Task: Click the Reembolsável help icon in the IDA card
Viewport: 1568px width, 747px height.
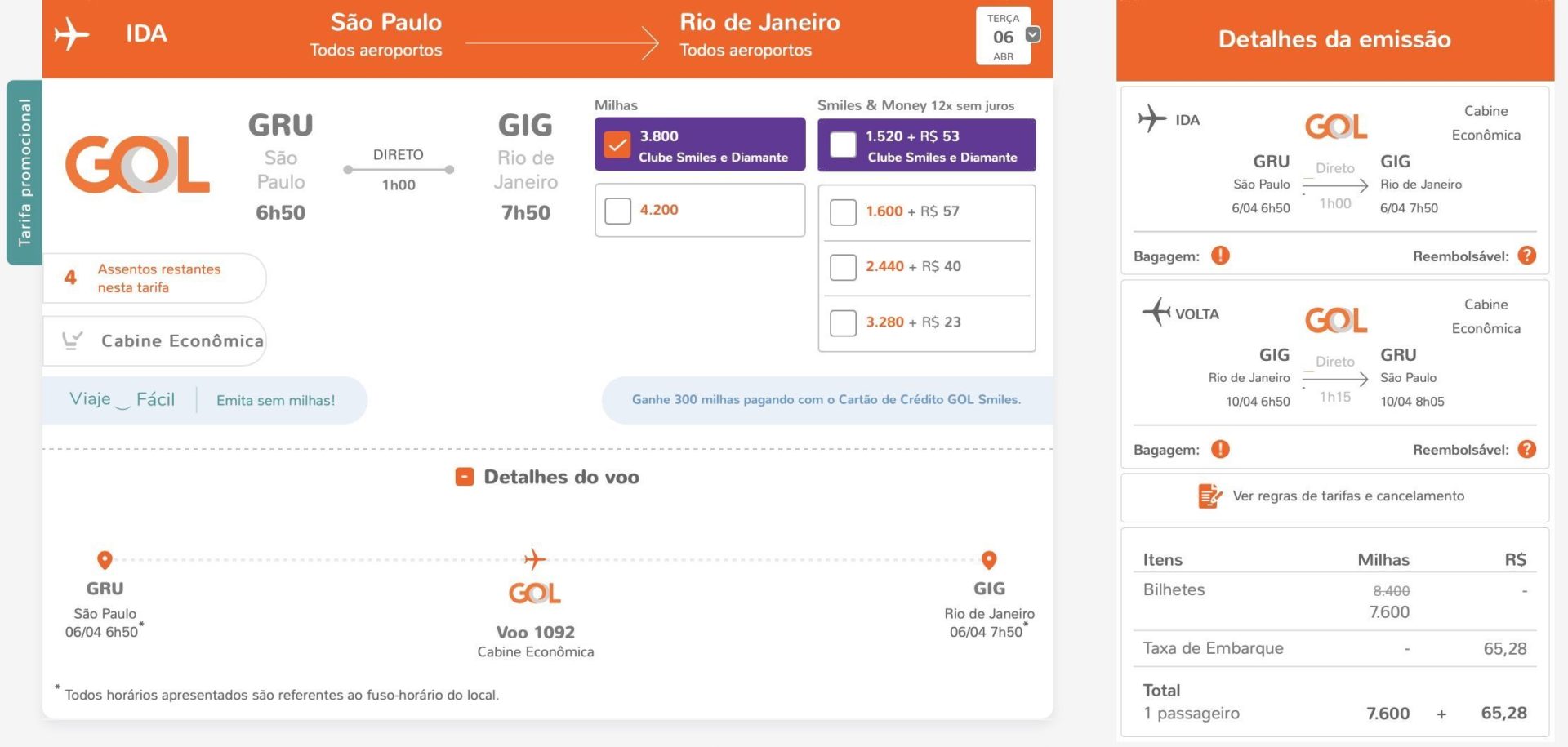Action: coord(1527,256)
